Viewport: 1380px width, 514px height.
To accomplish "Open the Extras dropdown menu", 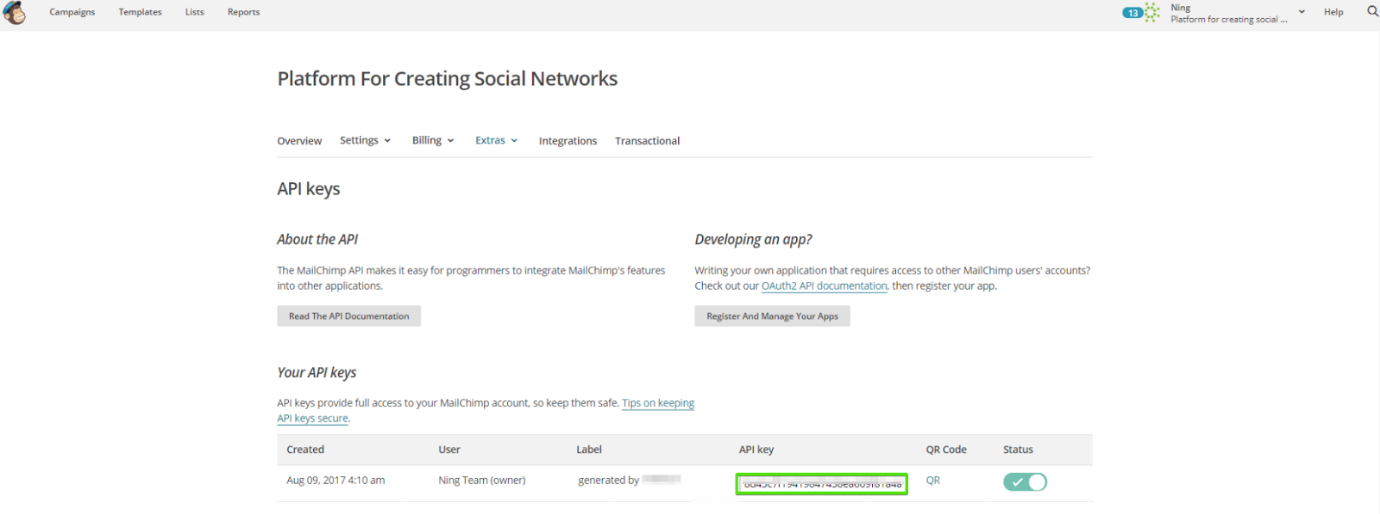I will 496,141.
